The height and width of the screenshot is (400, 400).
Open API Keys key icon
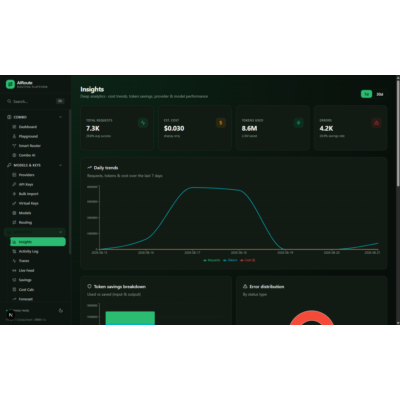click(14, 184)
